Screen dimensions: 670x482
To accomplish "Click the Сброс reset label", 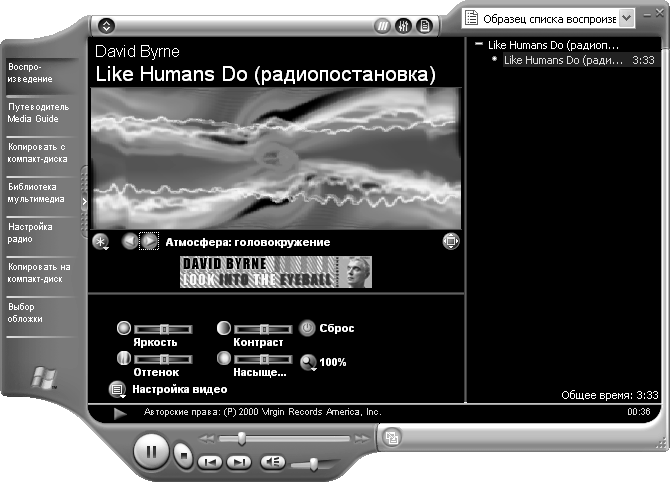I will pos(337,328).
